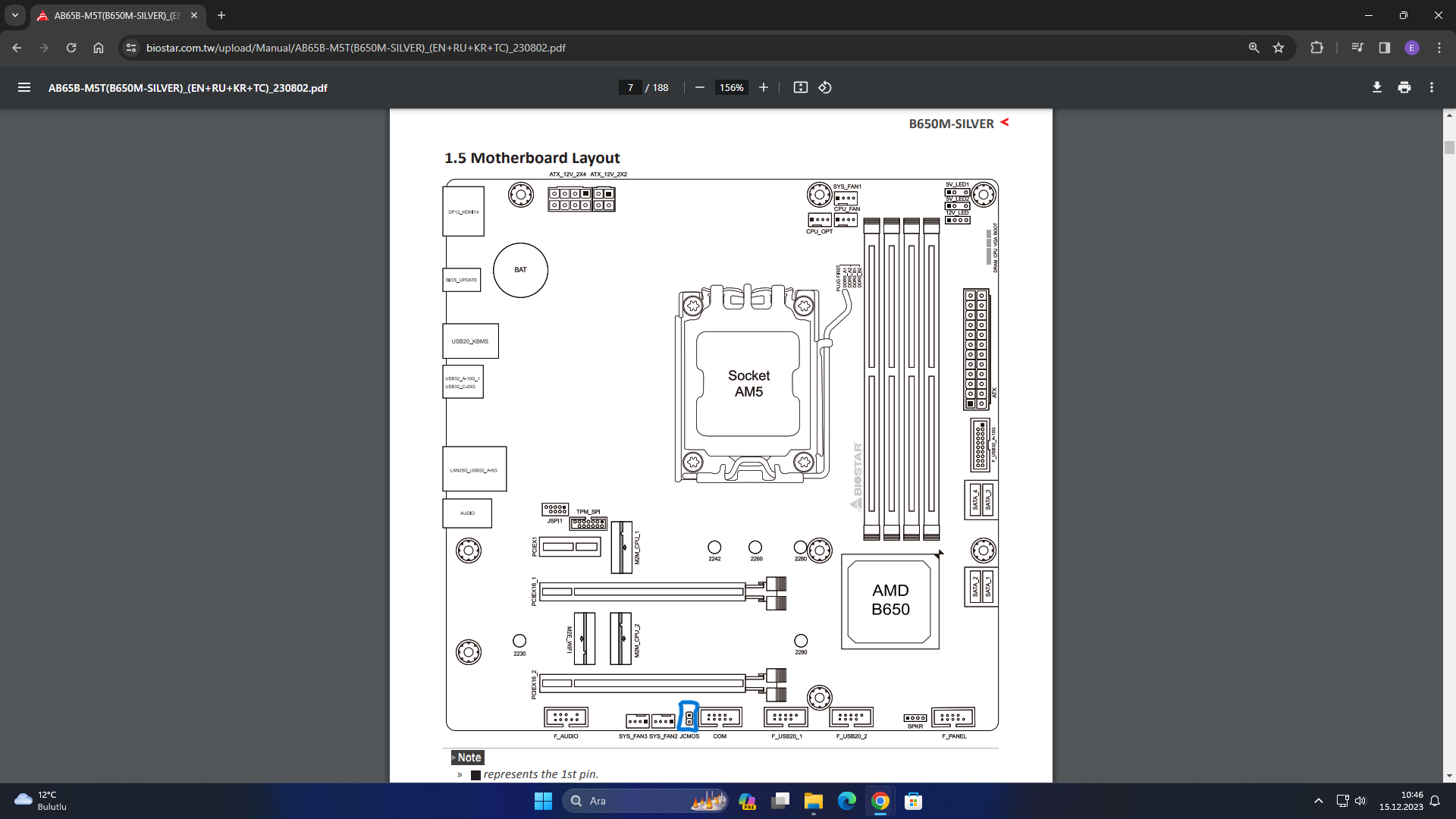The width and height of the screenshot is (1456, 819).
Task: Reload the current page
Action: click(71, 48)
